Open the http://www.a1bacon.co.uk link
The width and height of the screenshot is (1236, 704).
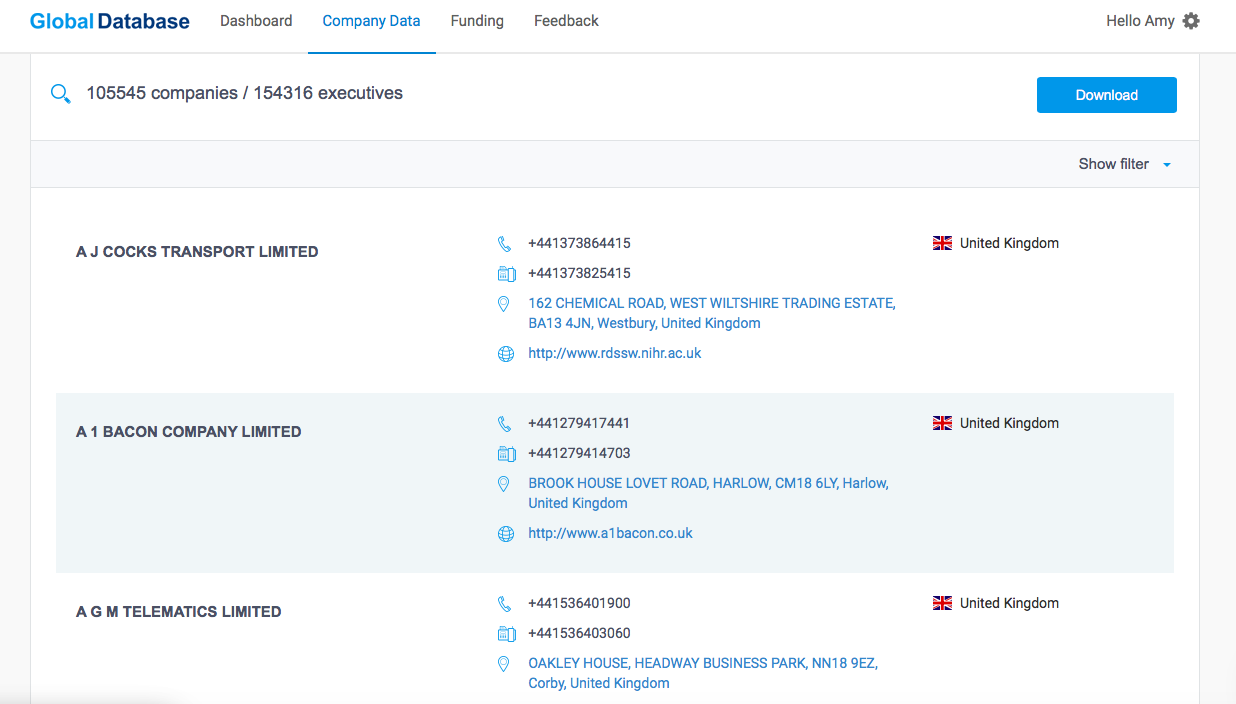610,533
